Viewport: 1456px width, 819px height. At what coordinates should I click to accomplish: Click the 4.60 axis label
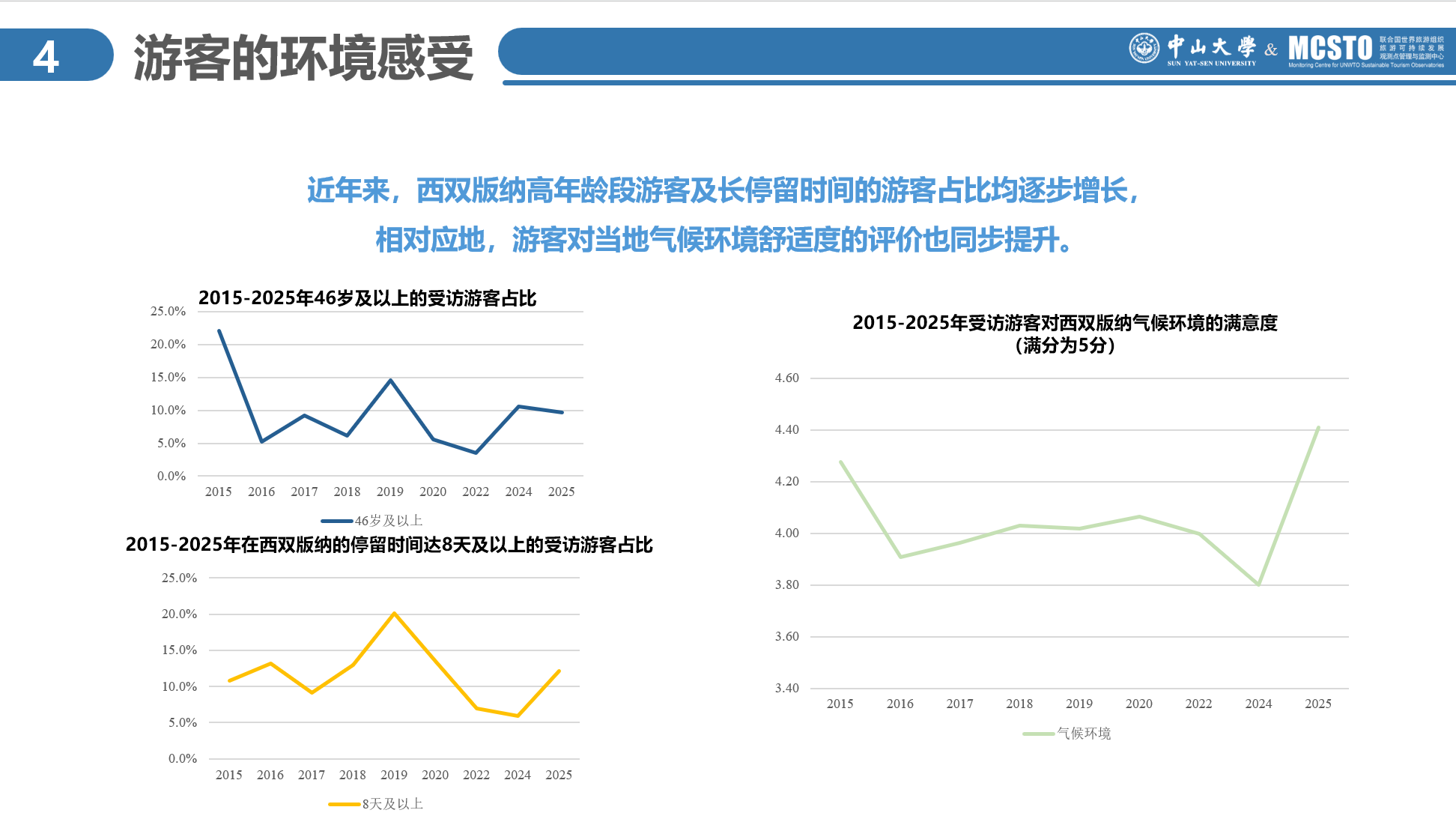pos(786,378)
